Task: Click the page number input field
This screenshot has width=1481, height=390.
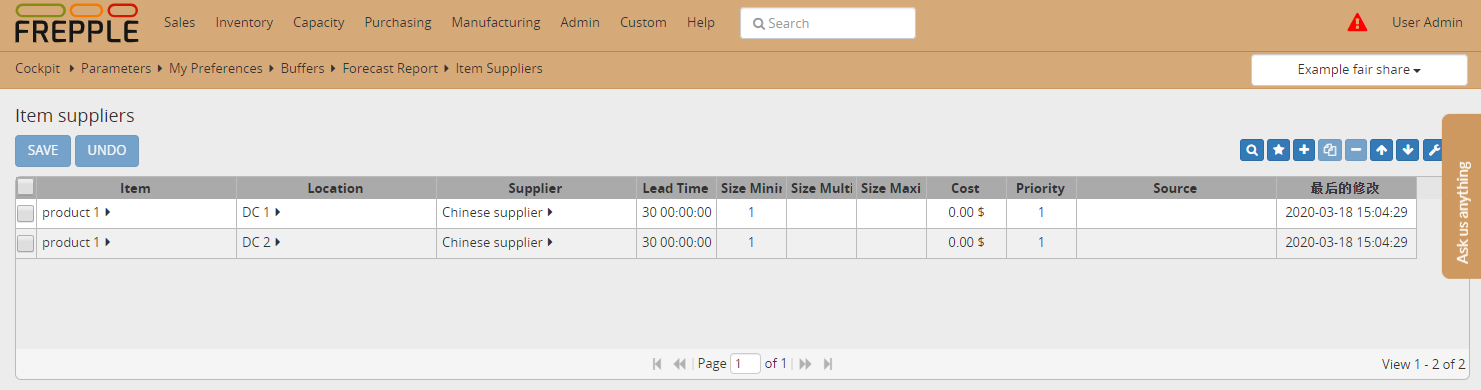Action: click(x=745, y=364)
